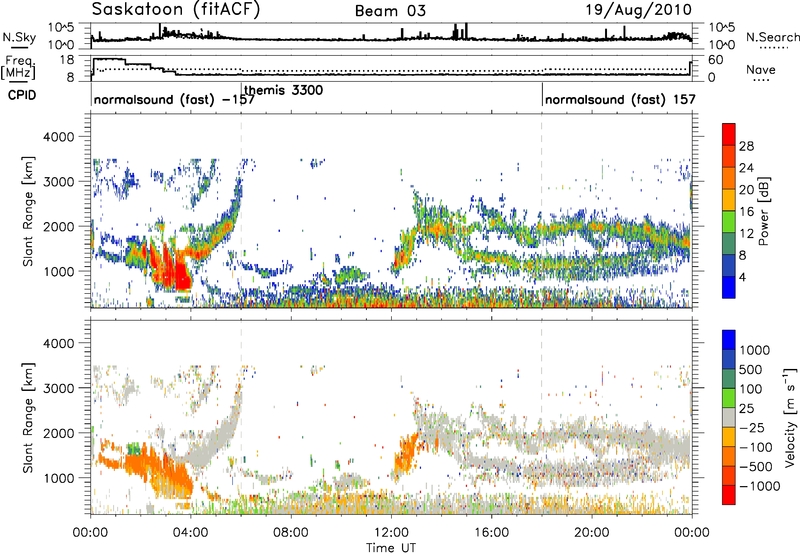This screenshot has width=800, height=554.
Task: Pick the red top segment of Power colorbar
Action: coord(729,135)
